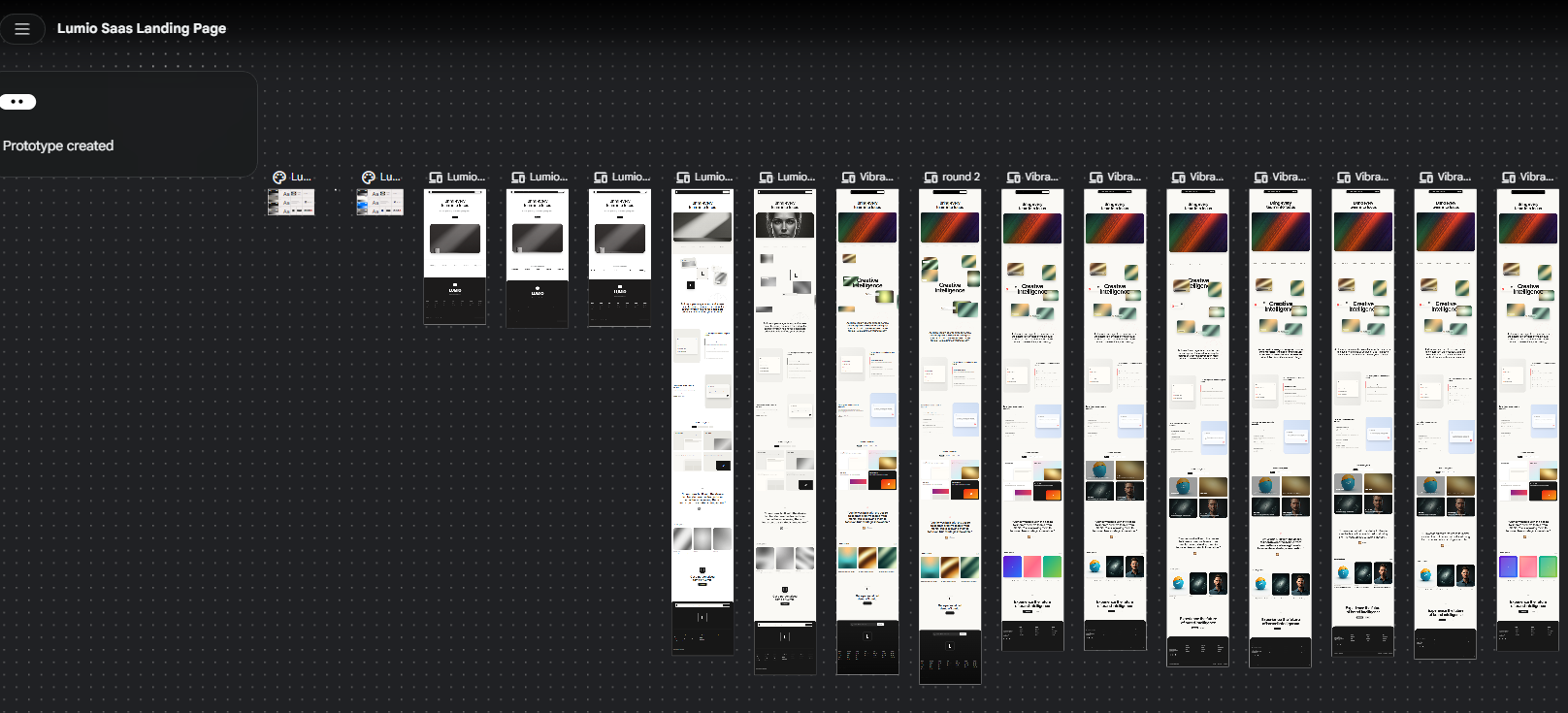Click the Lumio Saas Landing Page title
The image size is (1568, 713).
(142, 28)
